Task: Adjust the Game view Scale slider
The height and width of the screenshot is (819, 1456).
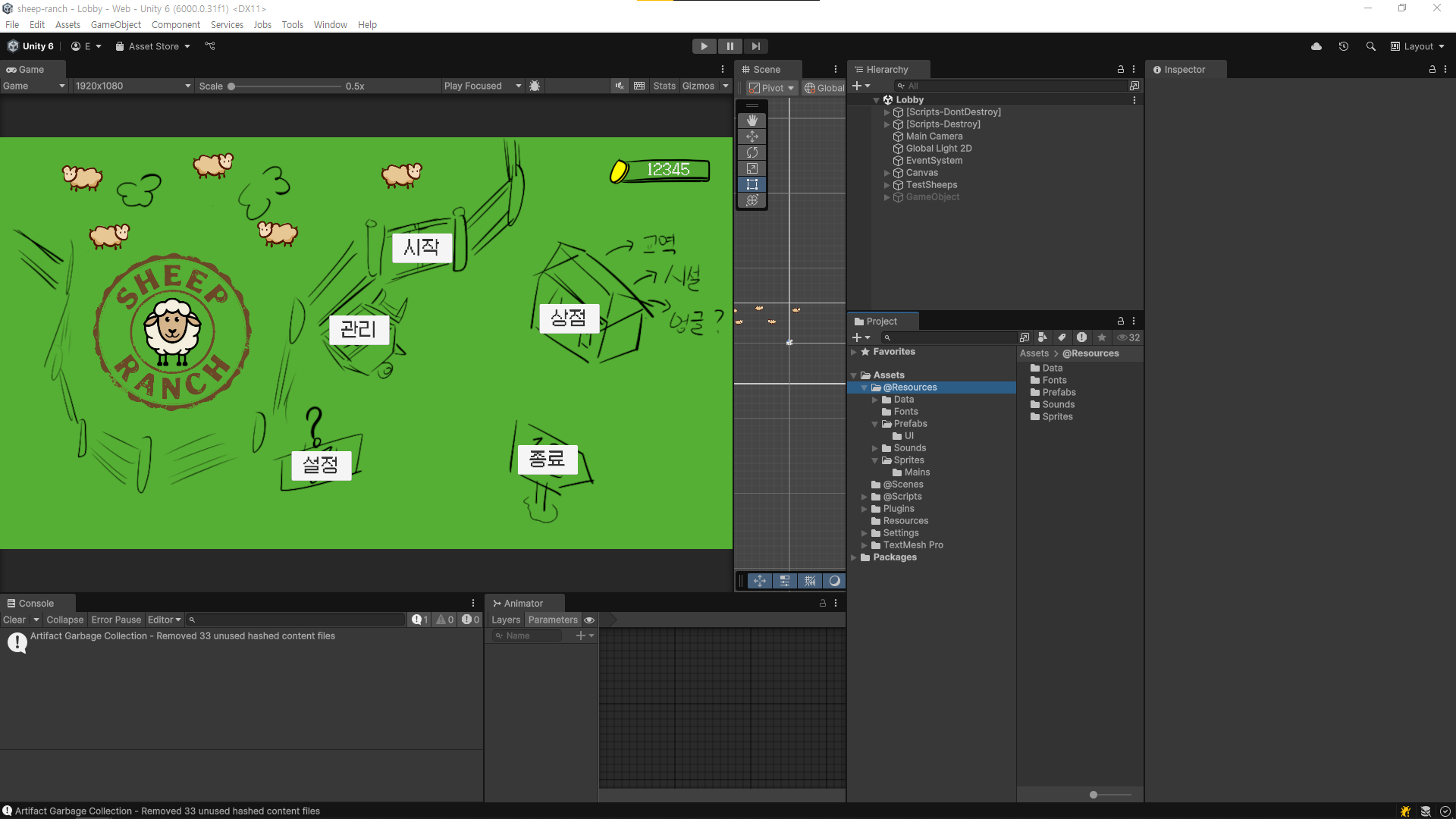Action: (x=231, y=86)
